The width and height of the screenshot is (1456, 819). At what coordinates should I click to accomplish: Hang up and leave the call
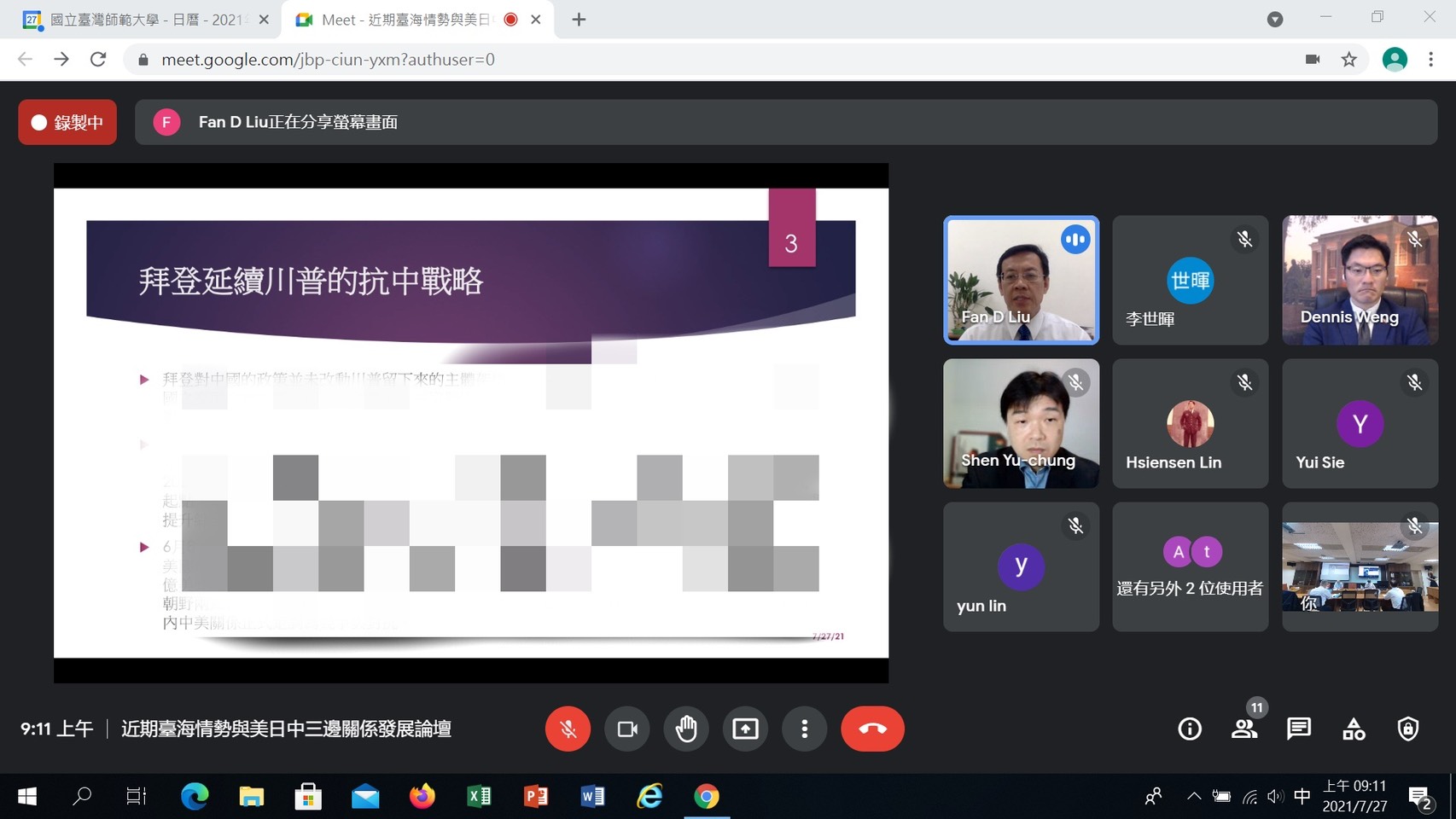[x=871, y=729]
